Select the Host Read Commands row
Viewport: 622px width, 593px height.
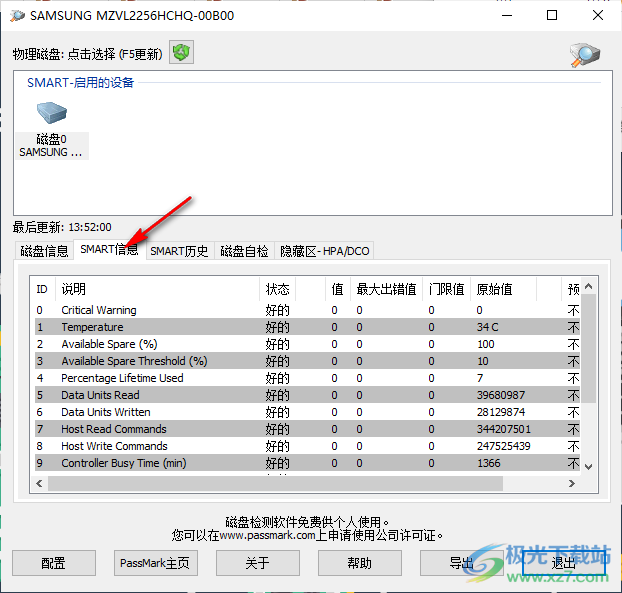307,429
